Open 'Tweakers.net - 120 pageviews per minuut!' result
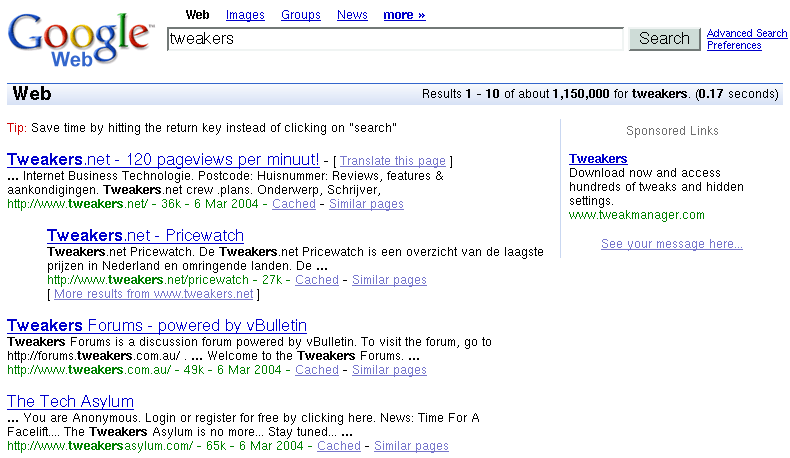Screen dimensions: 790x458 (x=163, y=159)
